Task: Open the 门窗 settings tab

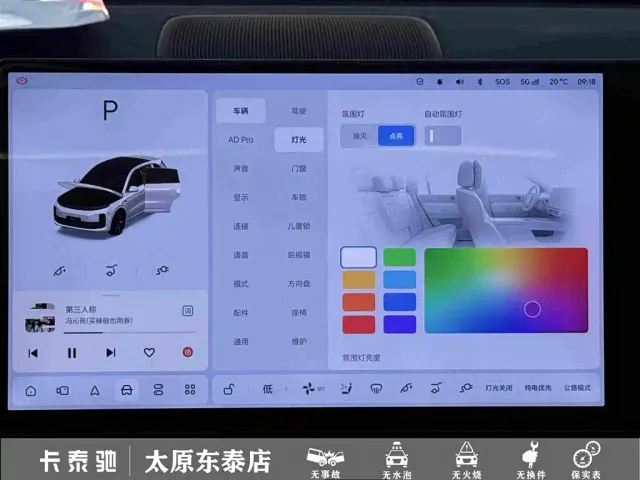Action: pos(299,168)
